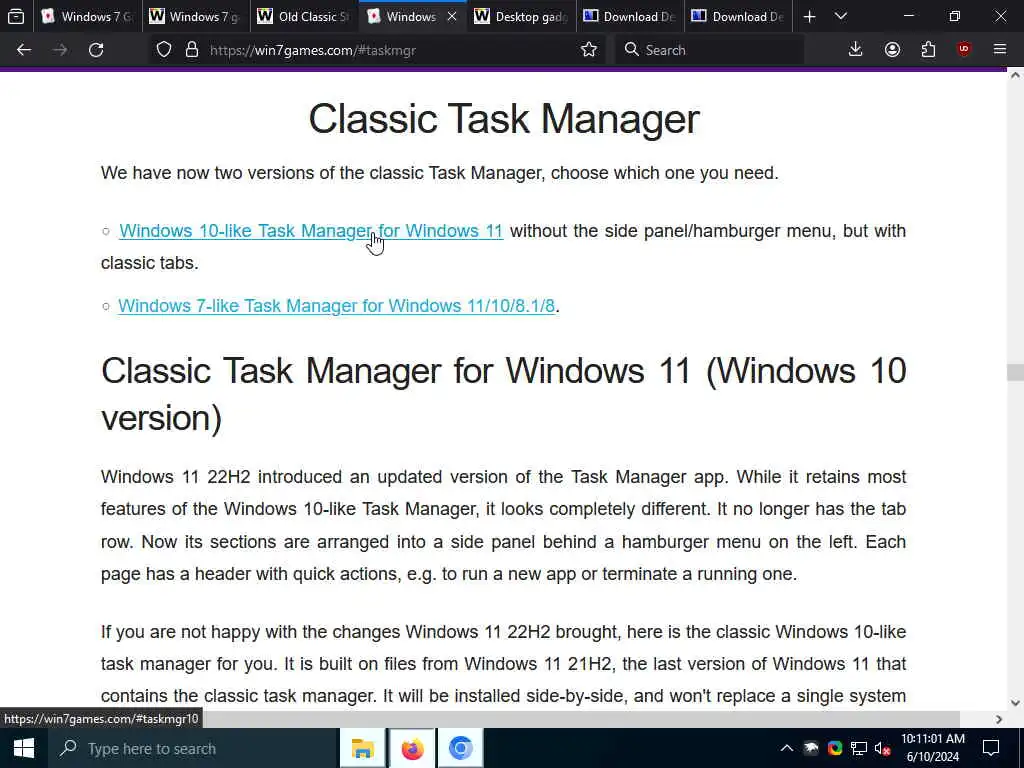Open Windows 10-like Task Manager link
This screenshot has width=1024, height=768.
tap(311, 231)
